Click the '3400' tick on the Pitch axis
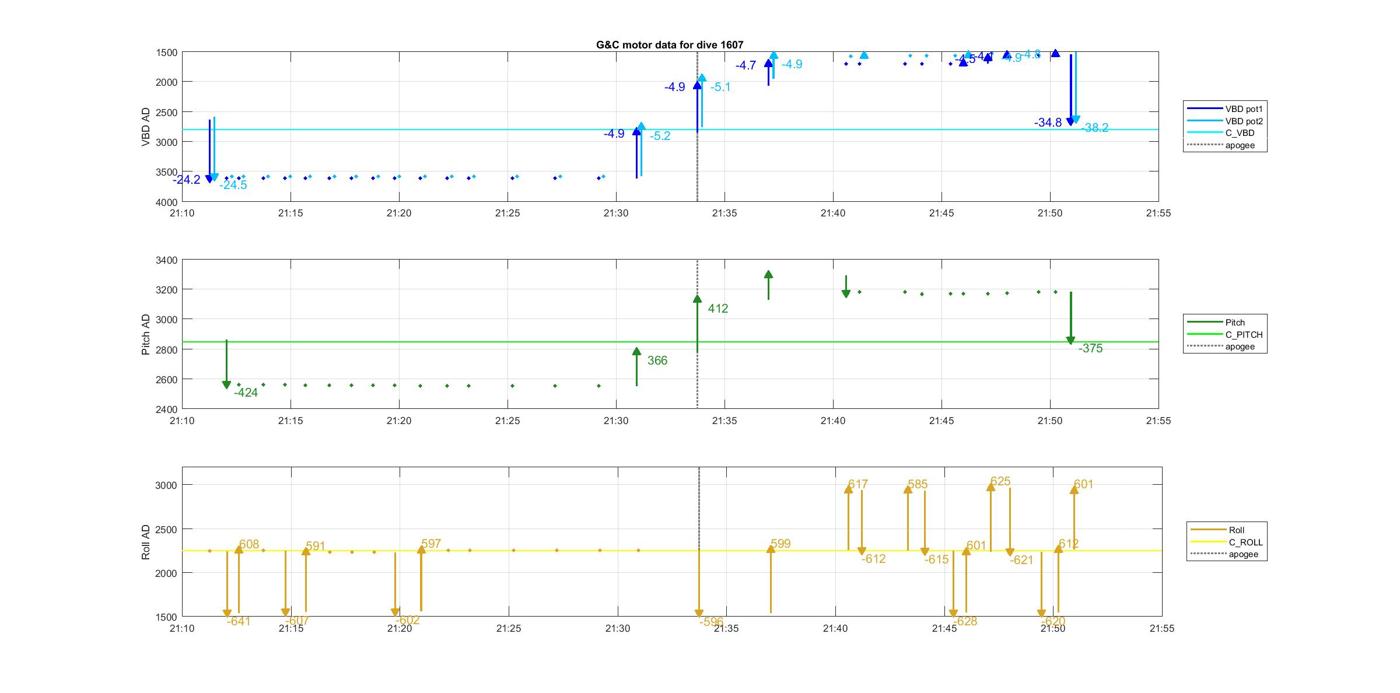1400x693 pixels. [167, 260]
